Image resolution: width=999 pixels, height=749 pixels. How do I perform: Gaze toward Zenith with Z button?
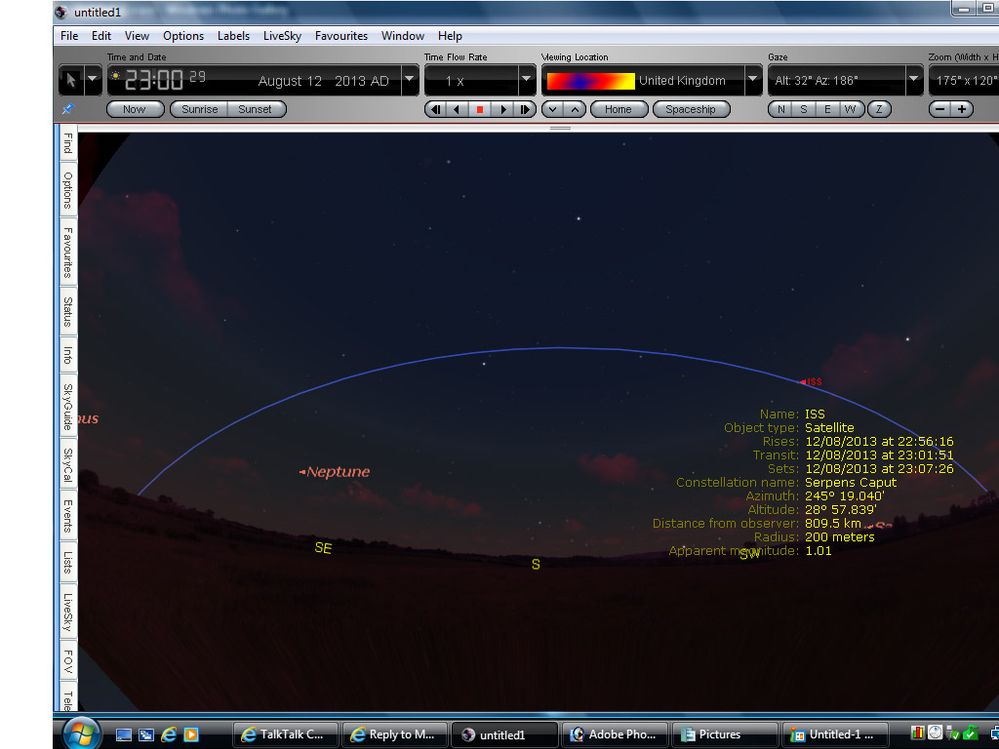pyautogui.click(x=879, y=110)
